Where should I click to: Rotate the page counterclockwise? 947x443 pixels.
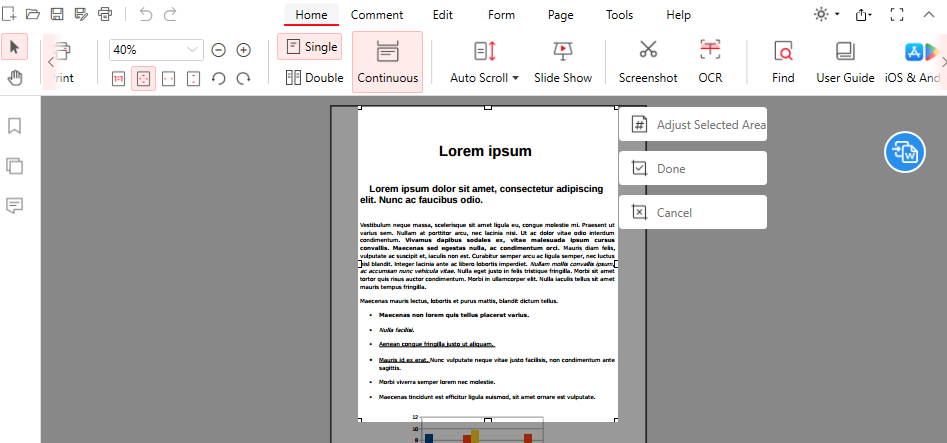(219, 79)
